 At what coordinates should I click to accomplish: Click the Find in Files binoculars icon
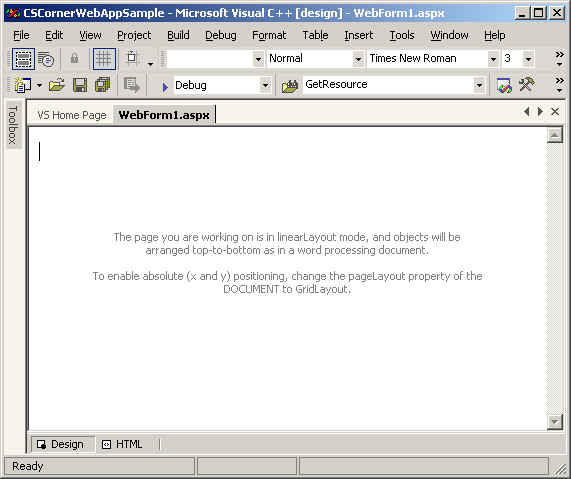click(x=290, y=86)
